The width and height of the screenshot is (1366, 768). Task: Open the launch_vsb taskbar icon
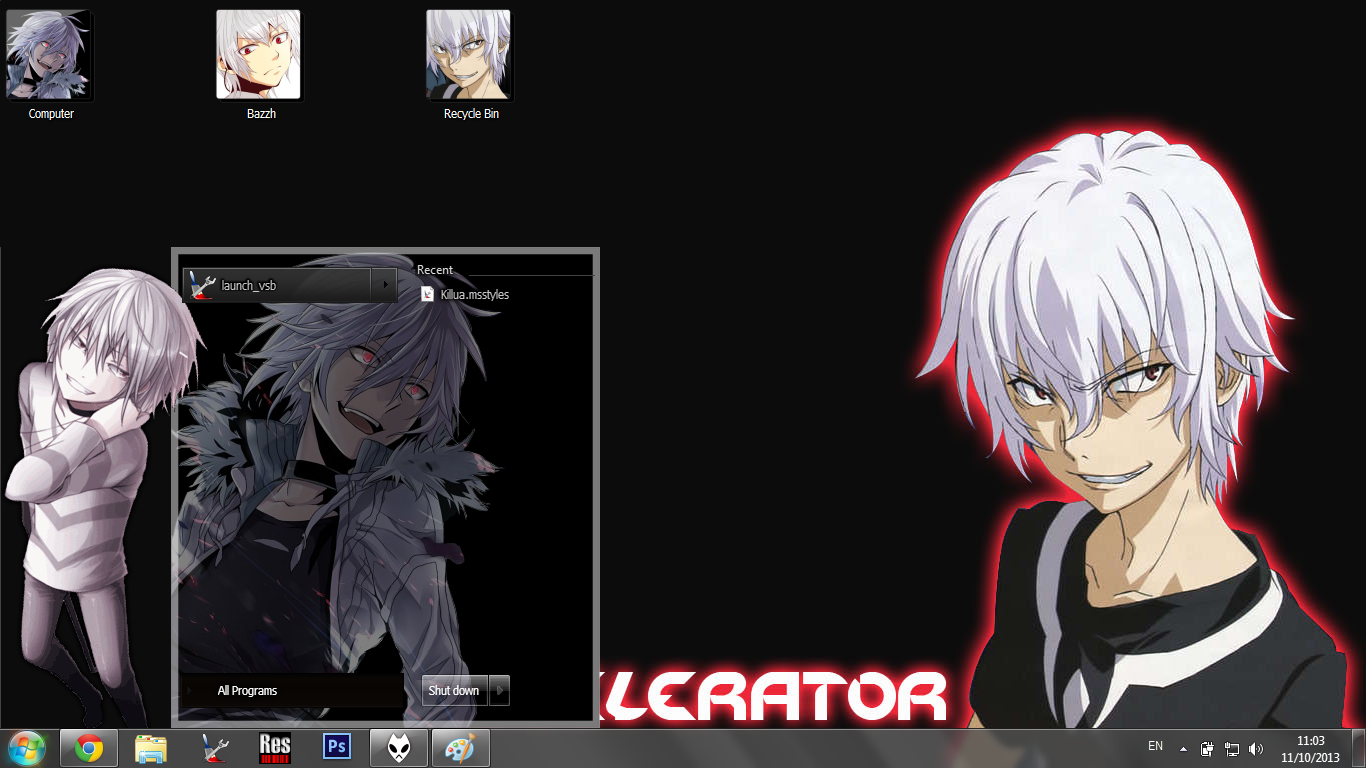tap(214, 748)
